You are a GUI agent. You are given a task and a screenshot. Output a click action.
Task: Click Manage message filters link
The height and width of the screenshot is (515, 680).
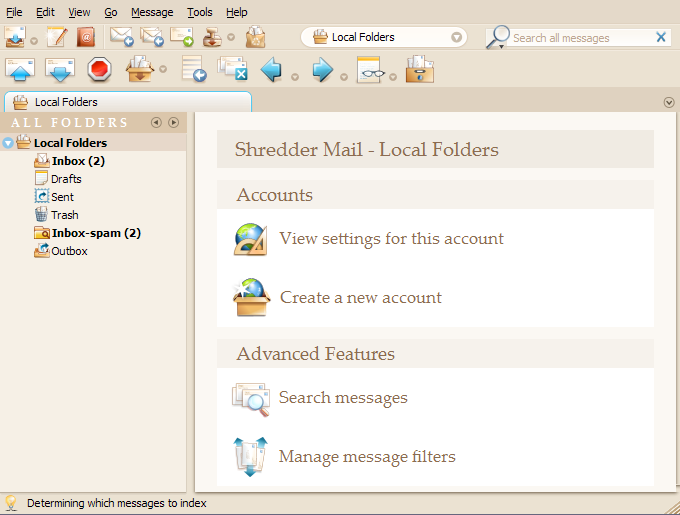tap(367, 456)
